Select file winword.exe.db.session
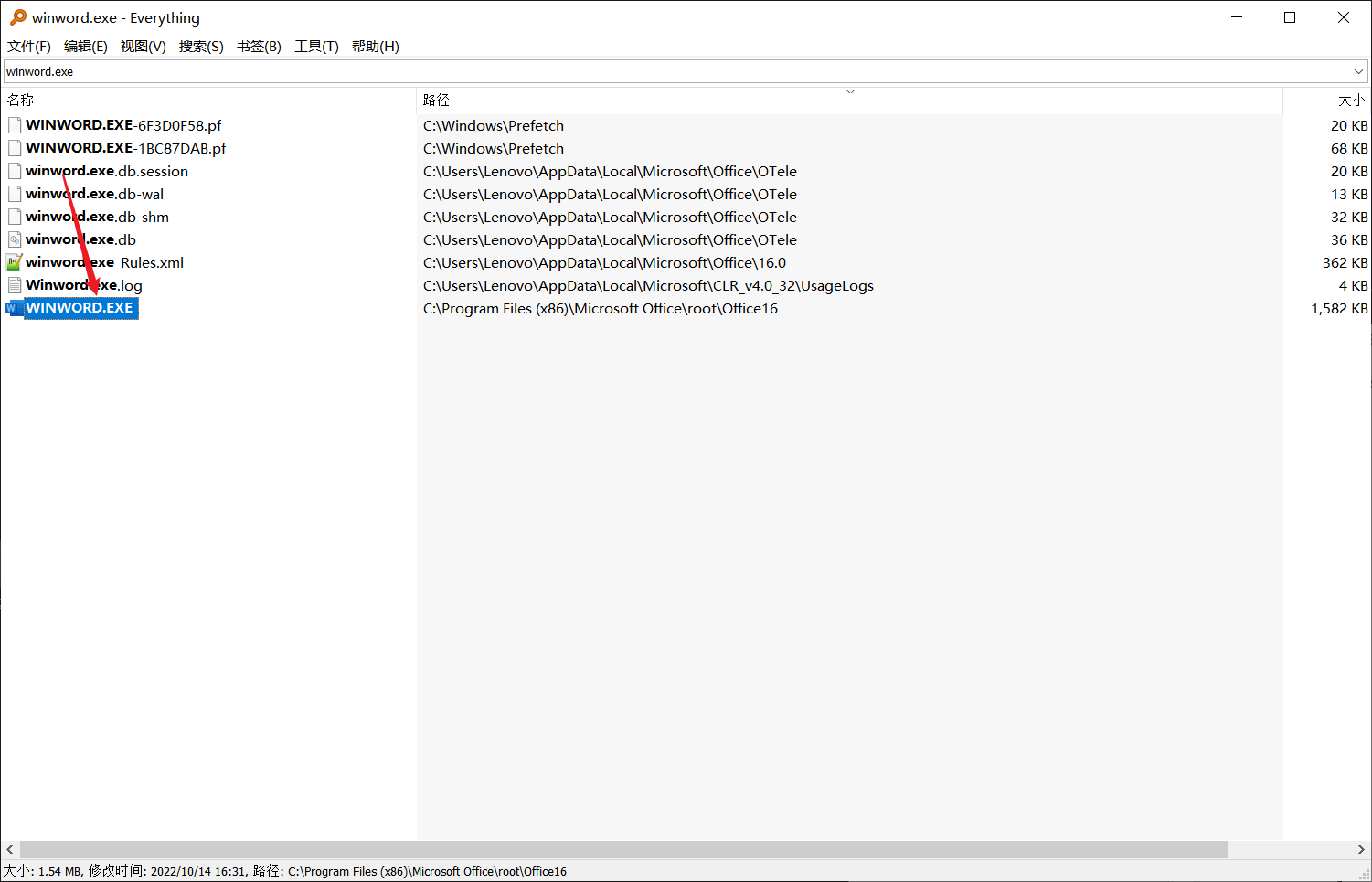Viewport: 1372px width, 882px height. (x=107, y=171)
